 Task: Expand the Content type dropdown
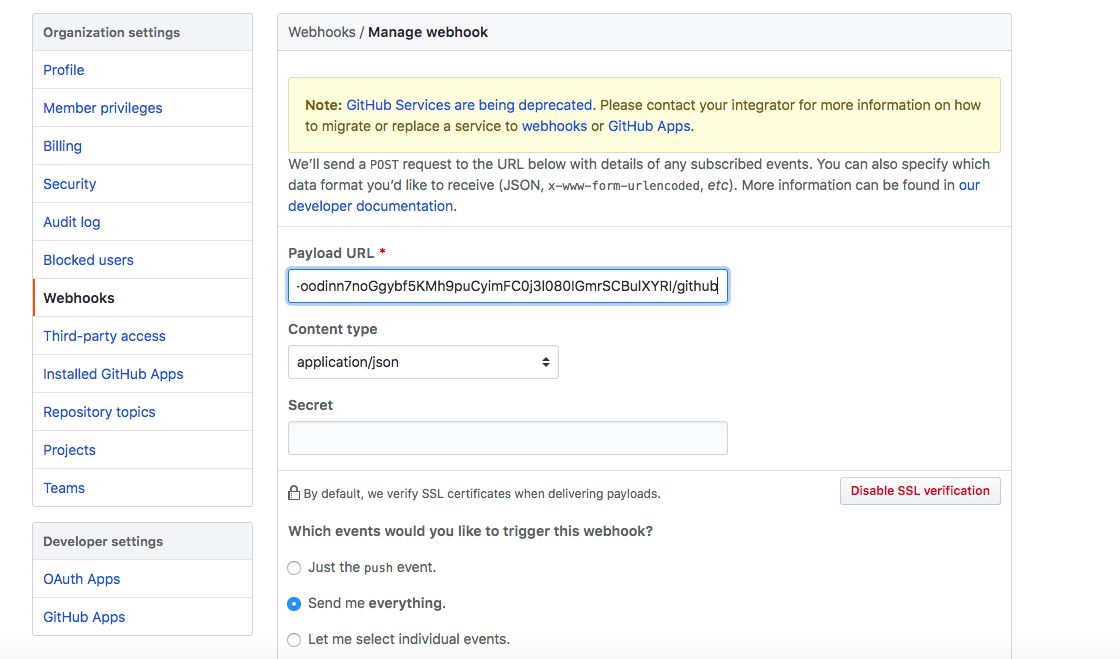[x=423, y=362]
